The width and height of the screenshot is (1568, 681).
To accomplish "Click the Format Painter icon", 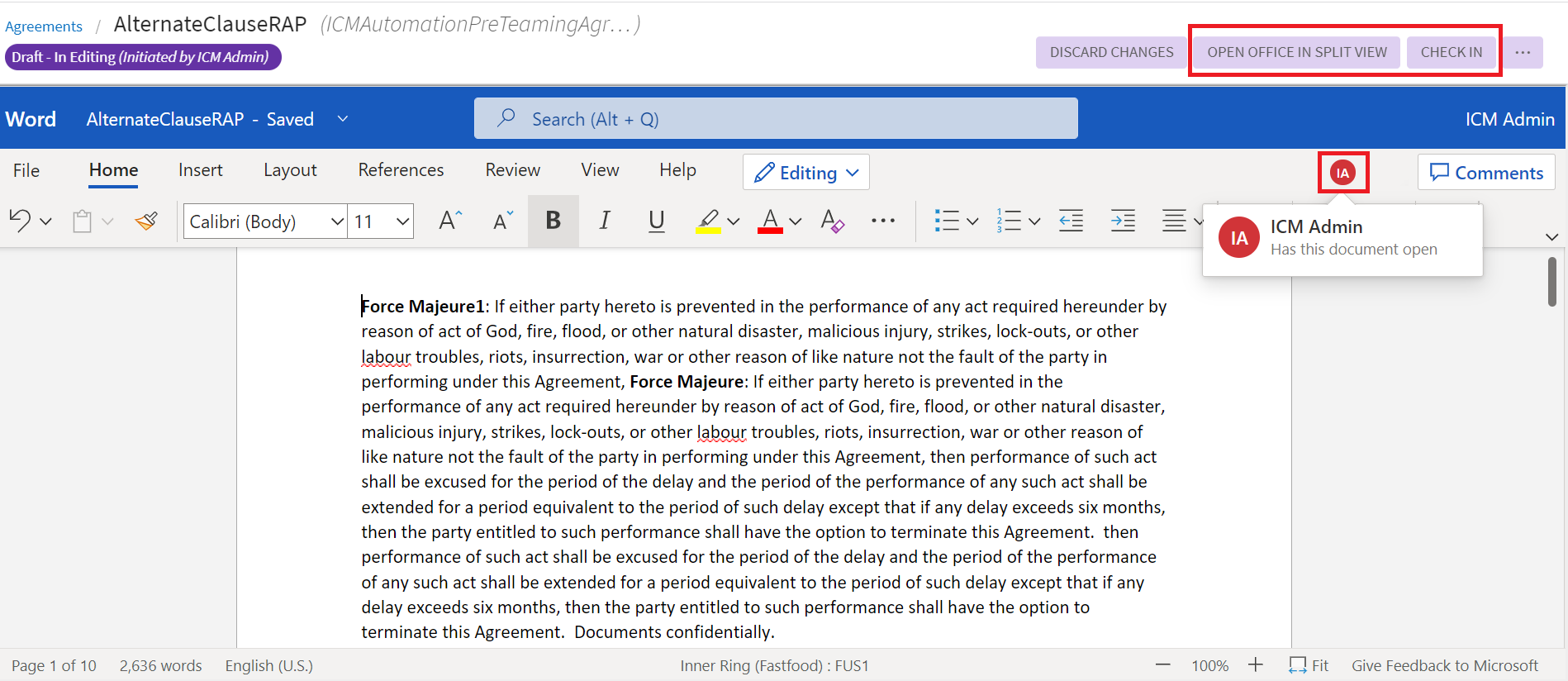I will tap(147, 221).
